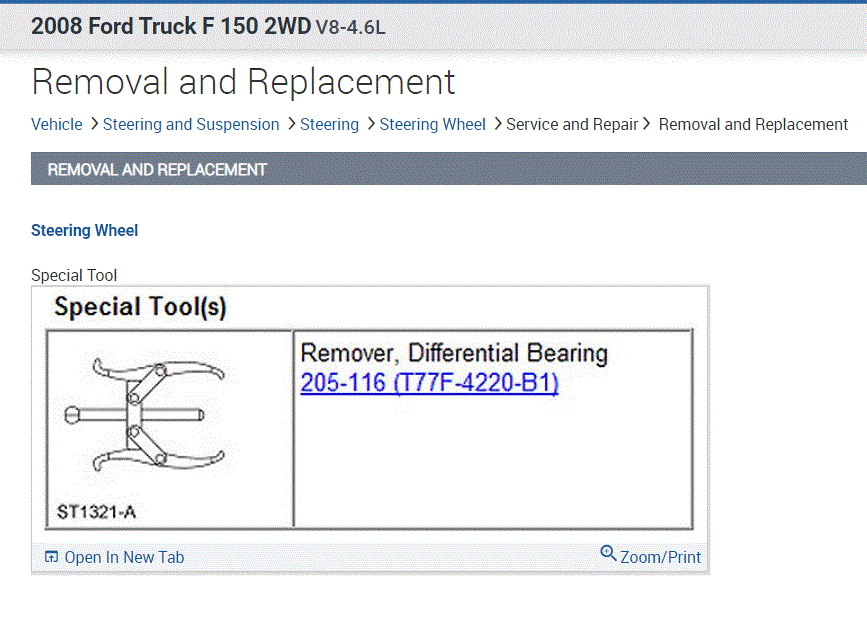This screenshot has height=622, width=867.
Task: Select the ST1321-A image label
Action: (x=97, y=512)
